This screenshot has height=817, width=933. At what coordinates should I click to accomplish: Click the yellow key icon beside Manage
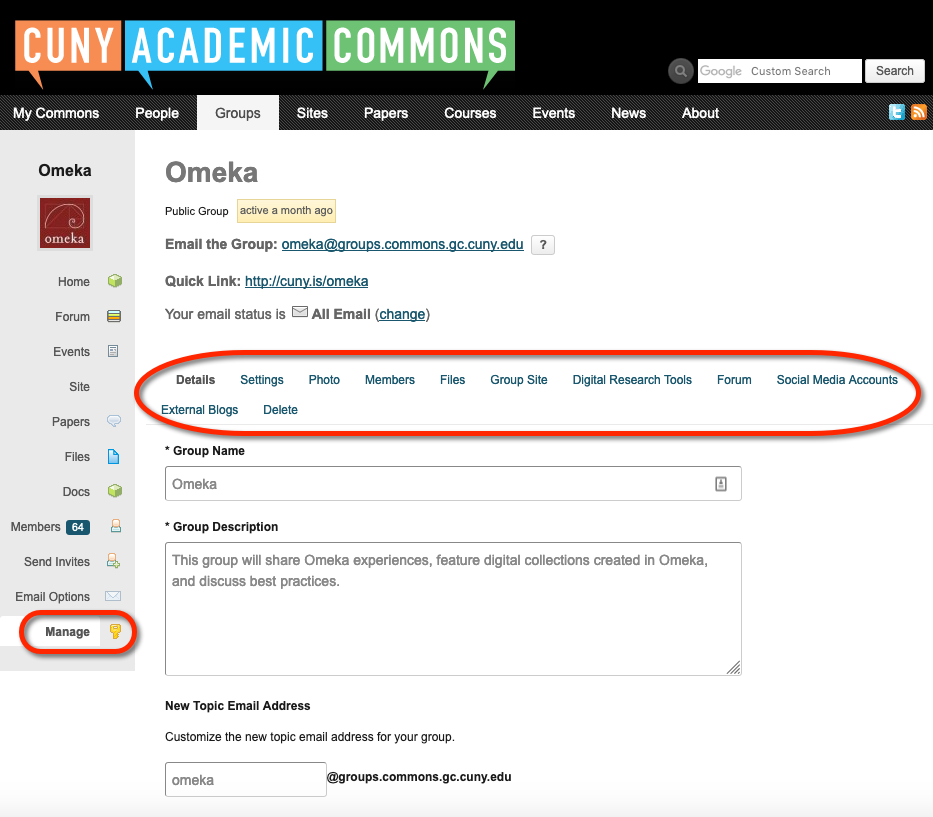115,631
